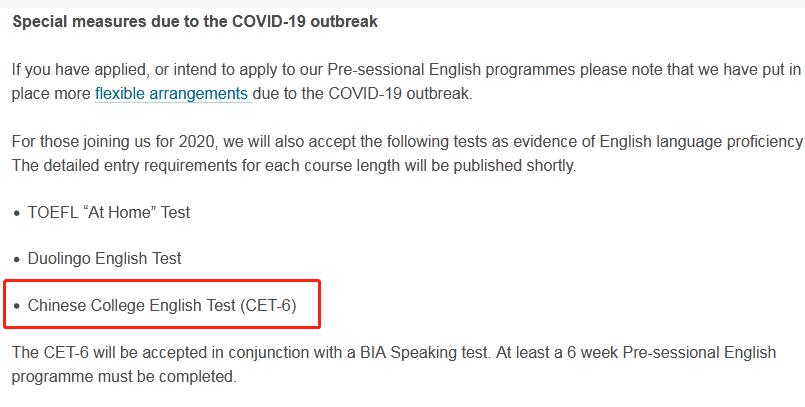Select the Duolingo English Test item
The width and height of the screenshot is (805, 407).
pos(104,258)
